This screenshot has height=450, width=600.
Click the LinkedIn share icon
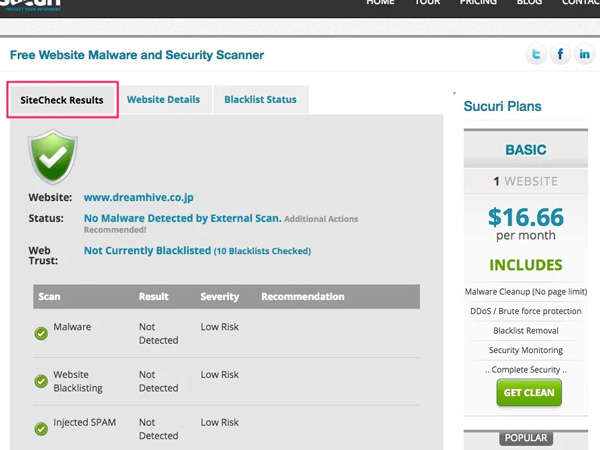point(585,55)
